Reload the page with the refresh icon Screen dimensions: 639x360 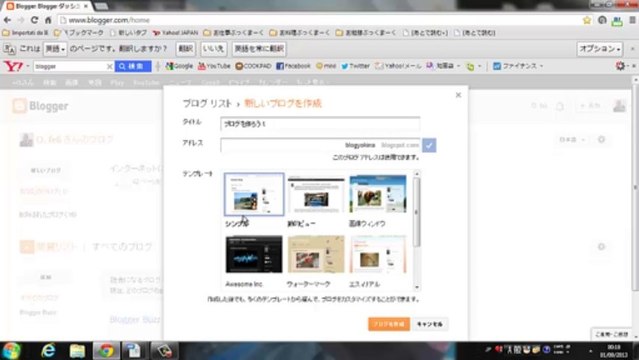34,20
